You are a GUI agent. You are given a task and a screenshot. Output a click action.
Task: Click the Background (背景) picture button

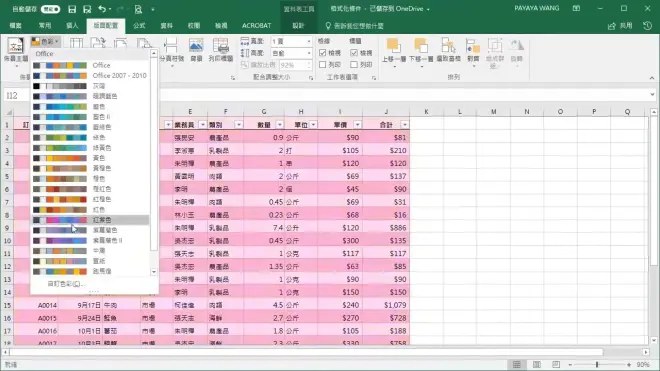[x=196, y=51]
